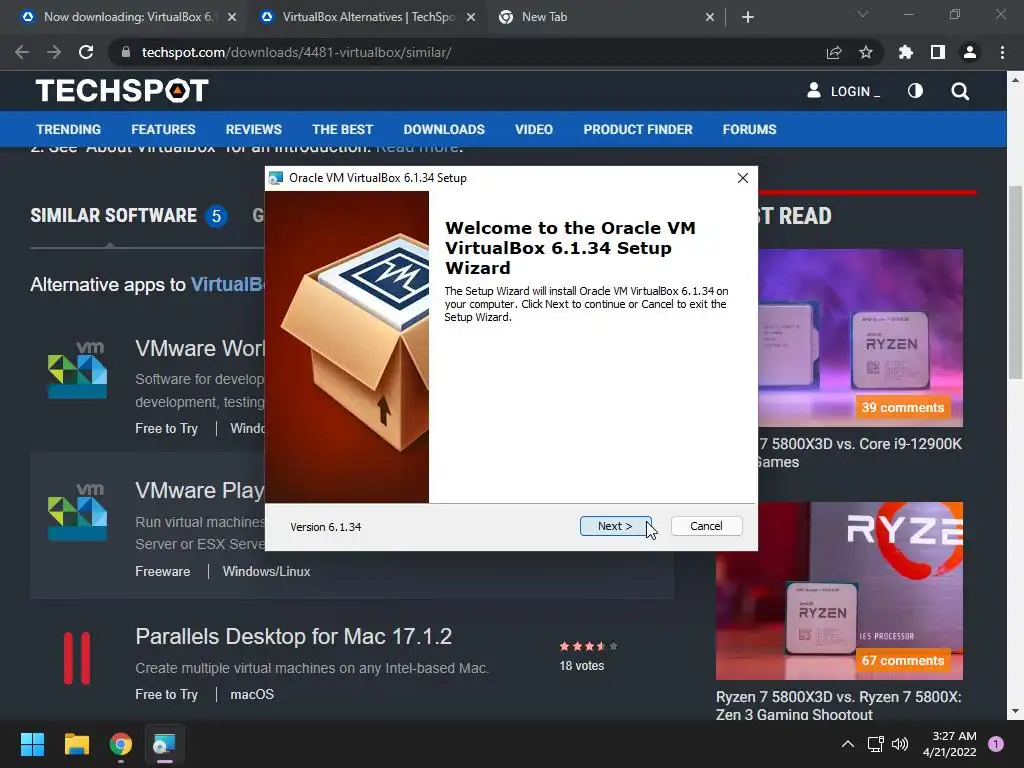Share this page via the share icon
This screenshot has height=768, width=1024.
834,52
